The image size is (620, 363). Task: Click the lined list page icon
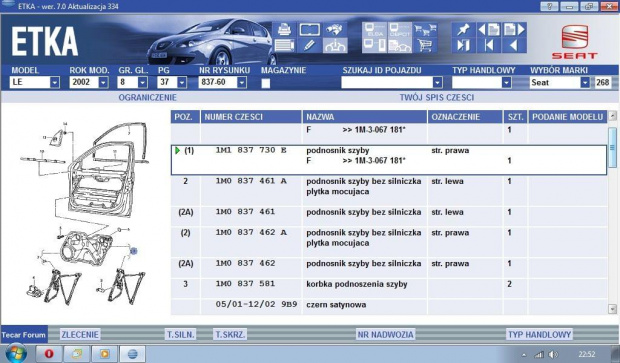pyautogui.click(x=284, y=45)
